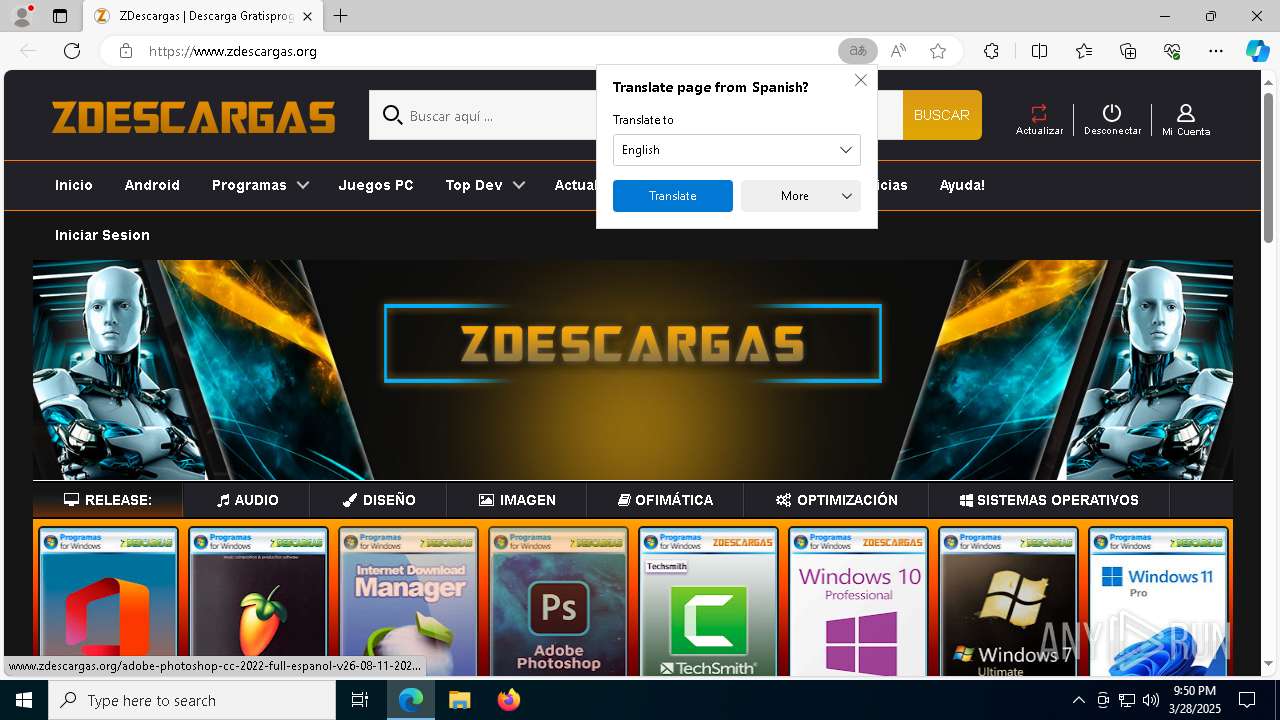Select the OPTIMIZACIÓN tab

(x=836, y=500)
